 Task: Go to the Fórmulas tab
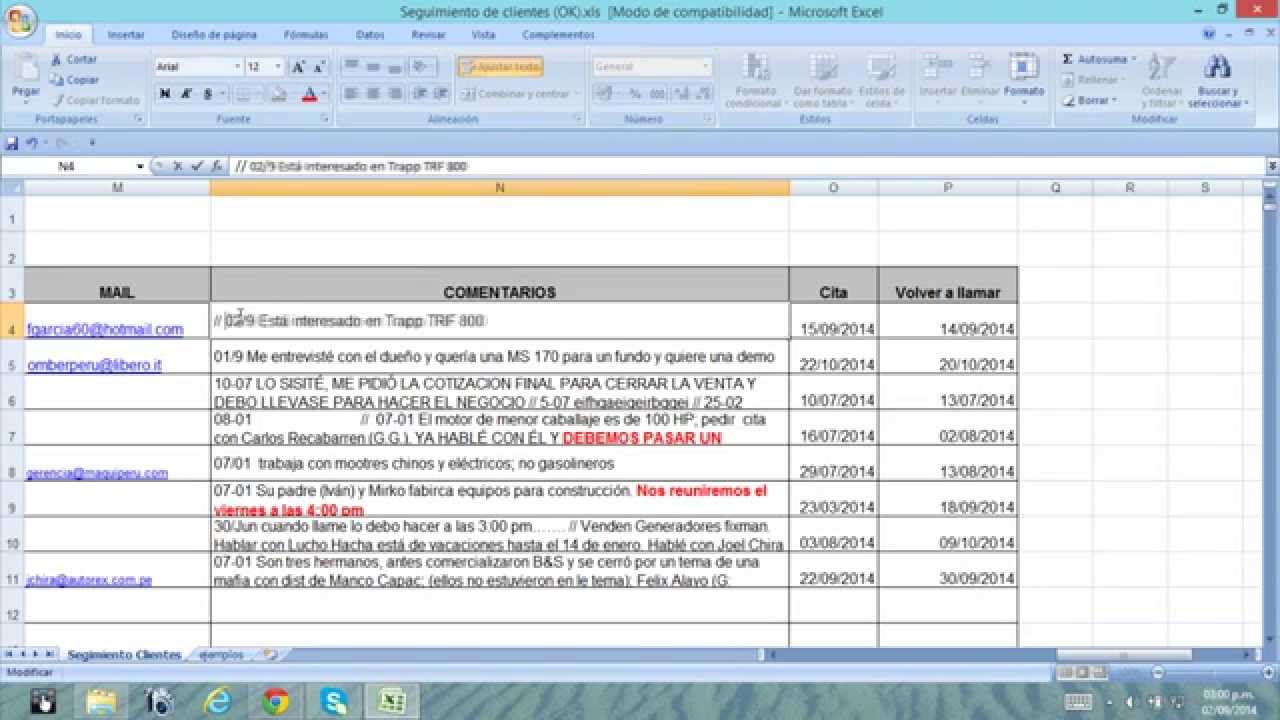coord(305,34)
